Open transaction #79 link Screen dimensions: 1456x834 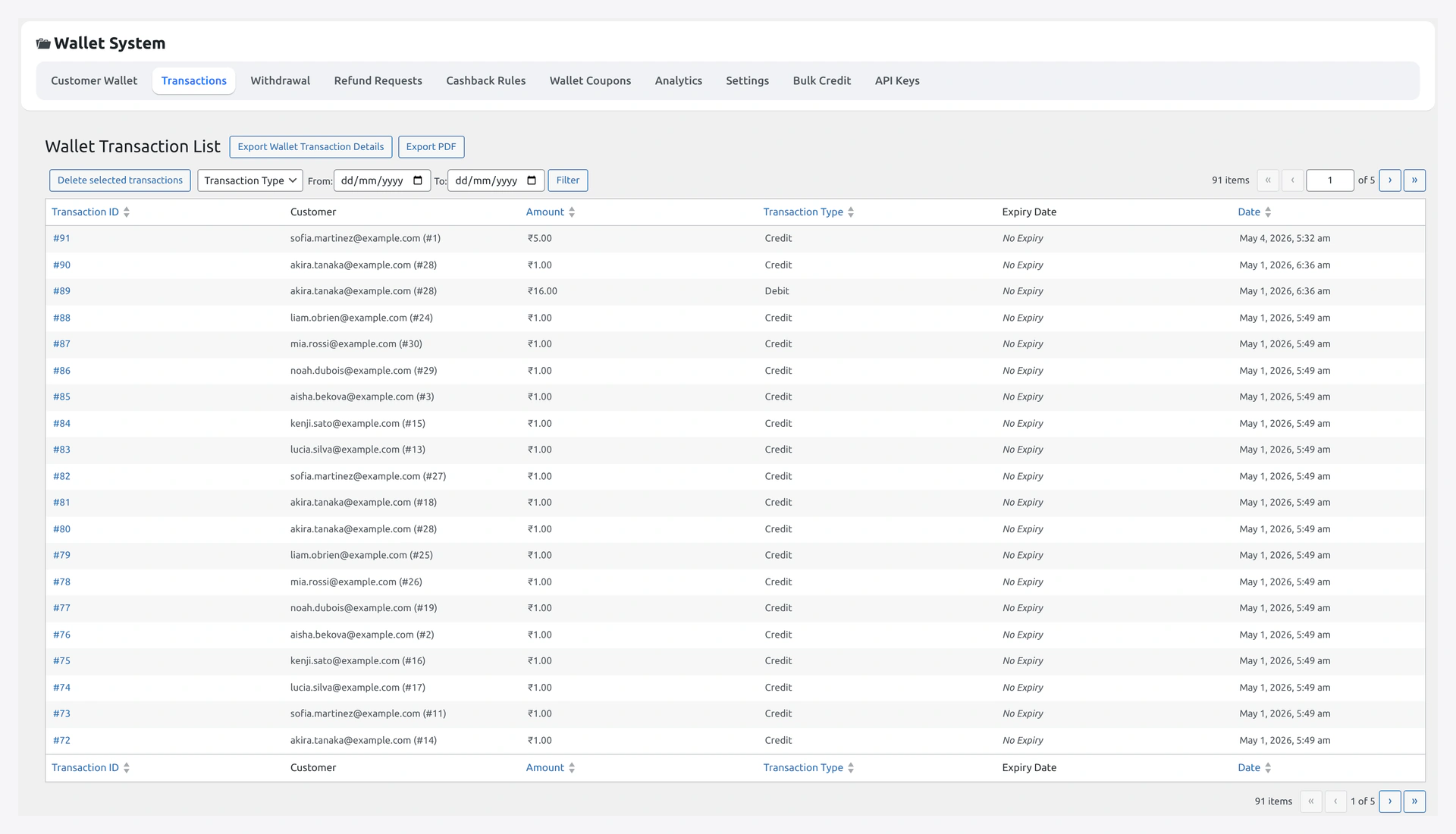(x=61, y=555)
